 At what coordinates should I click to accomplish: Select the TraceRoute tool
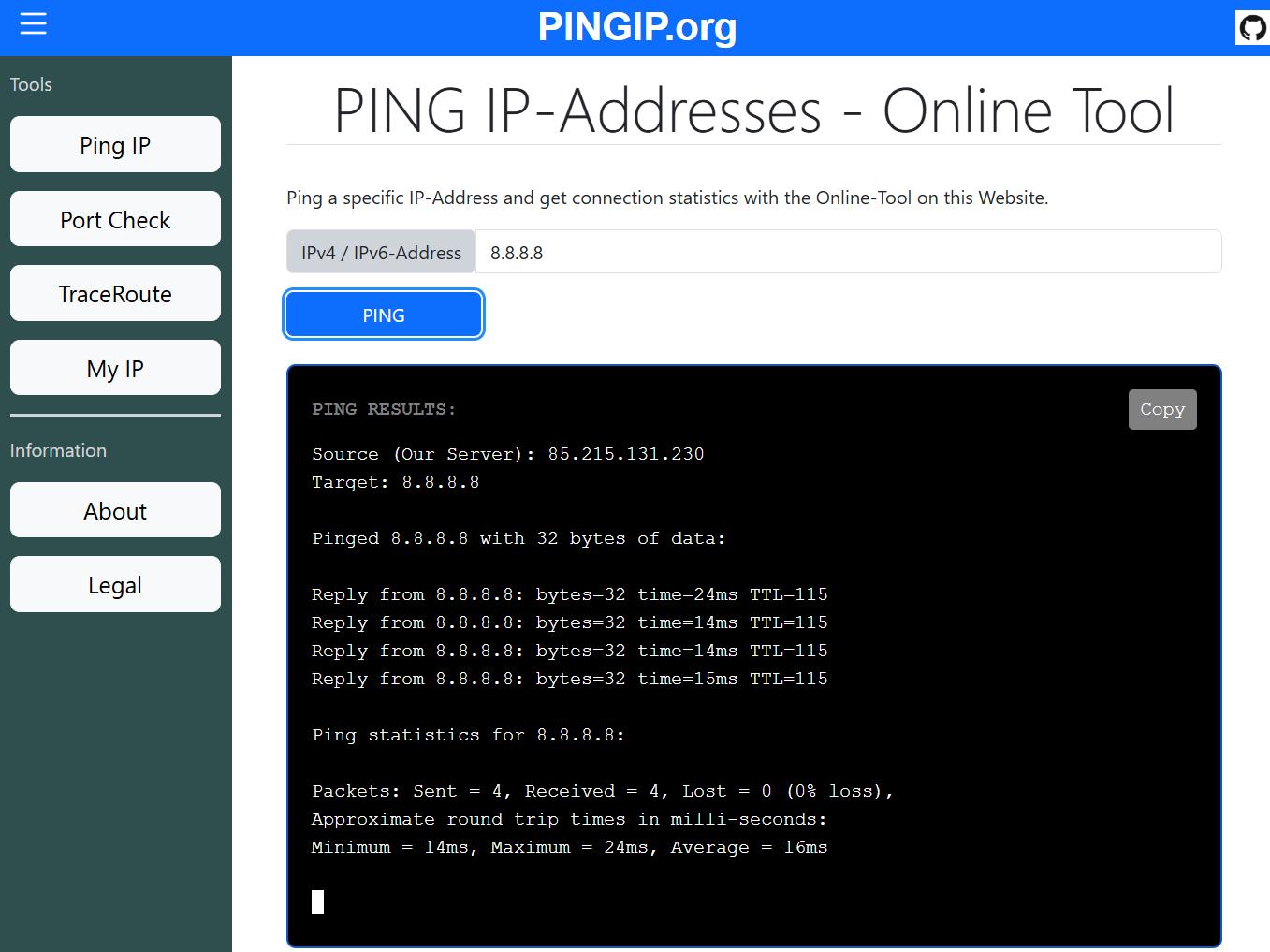coord(115,294)
